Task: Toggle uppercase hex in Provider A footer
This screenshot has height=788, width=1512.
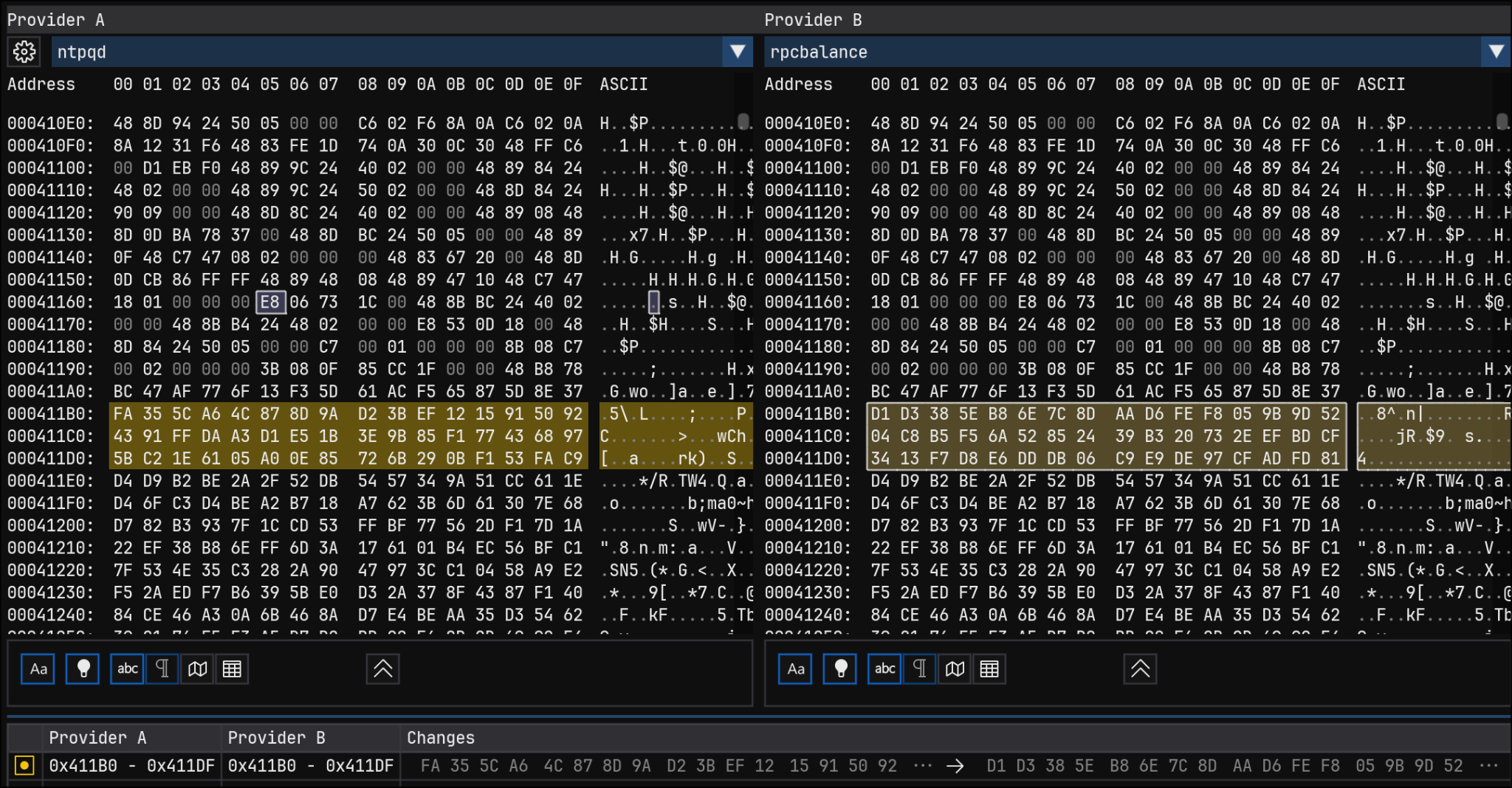Action: (x=38, y=669)
